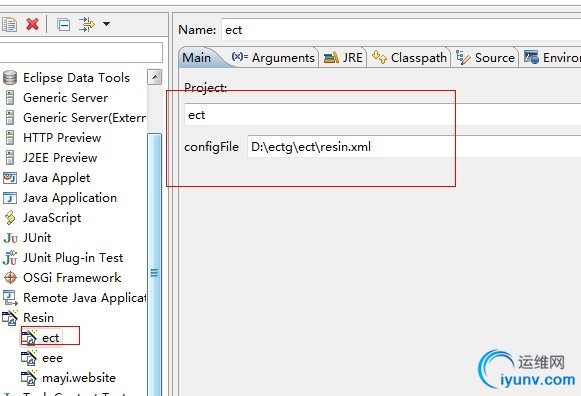This screenshot has width=581, height=396.
Task: Click the Resin group icon
Action: point(10,318)
